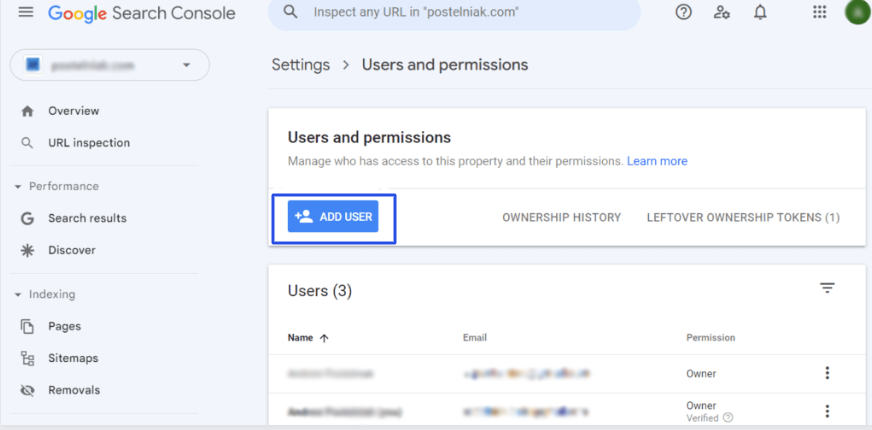Go to Overview page
Screen dimensions: 872x430
(73, 111)
